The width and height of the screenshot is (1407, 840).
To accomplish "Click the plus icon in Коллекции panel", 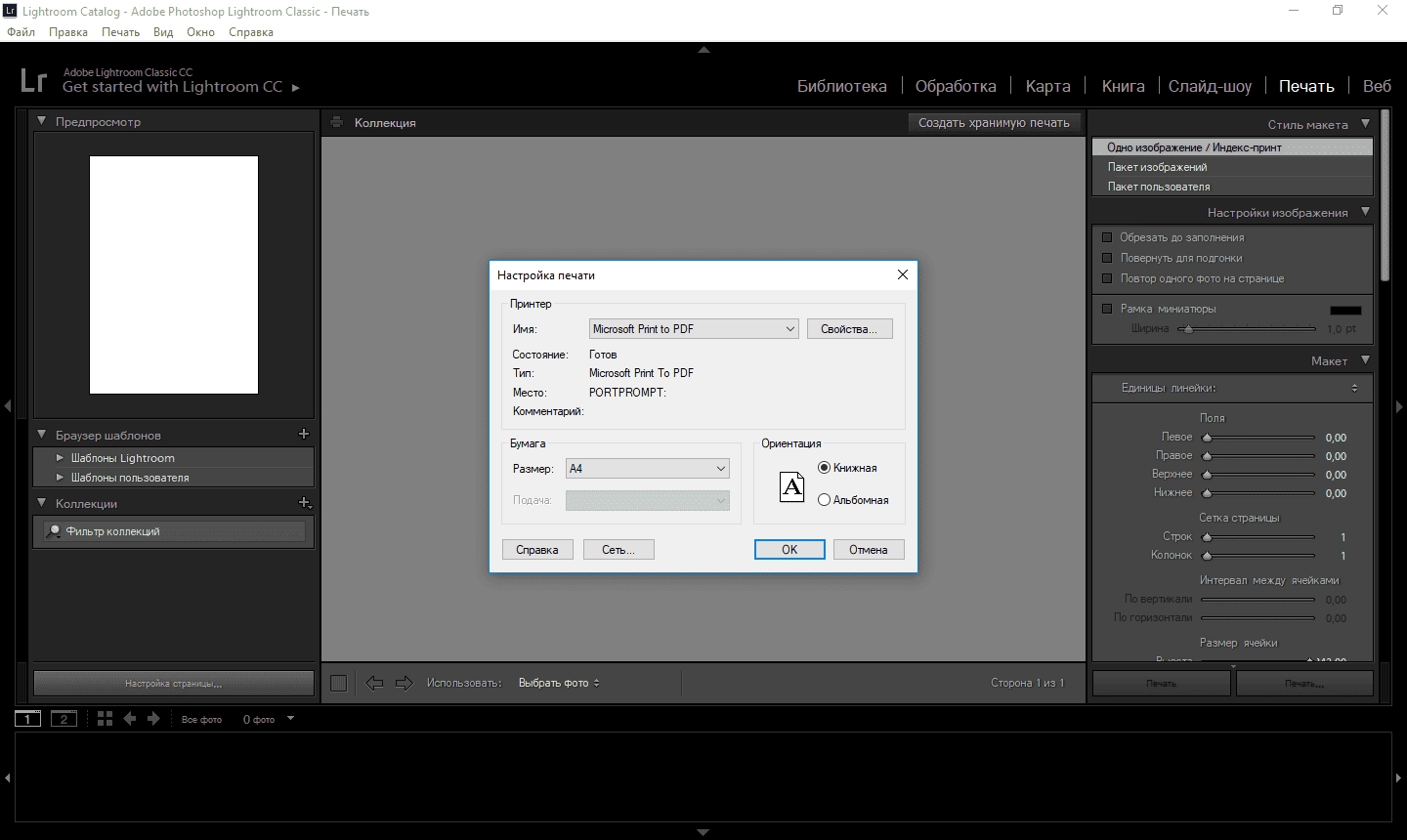I will coord(304,503).
